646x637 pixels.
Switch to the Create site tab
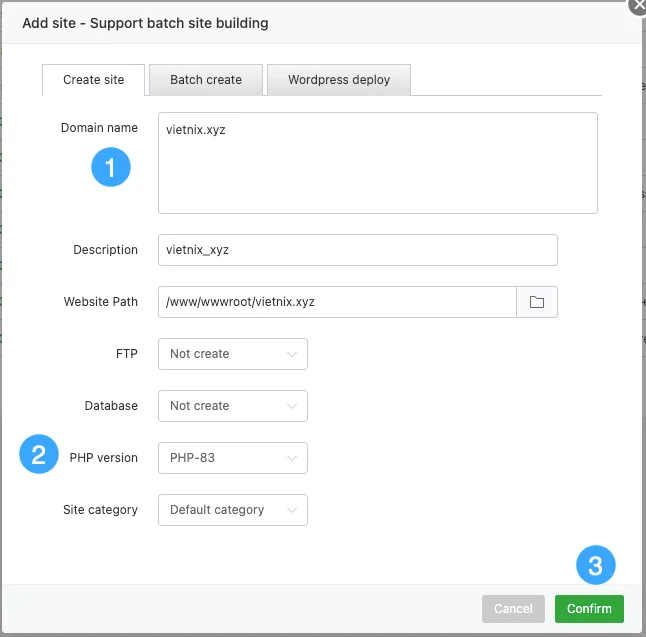[x=94, y=80]
